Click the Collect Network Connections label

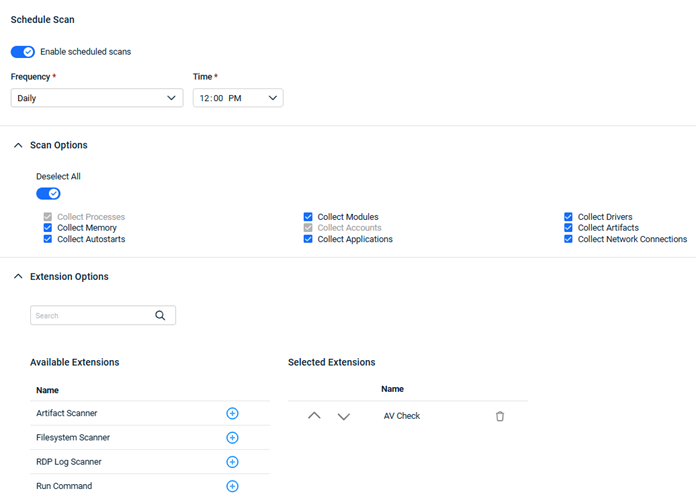[632, 239]
